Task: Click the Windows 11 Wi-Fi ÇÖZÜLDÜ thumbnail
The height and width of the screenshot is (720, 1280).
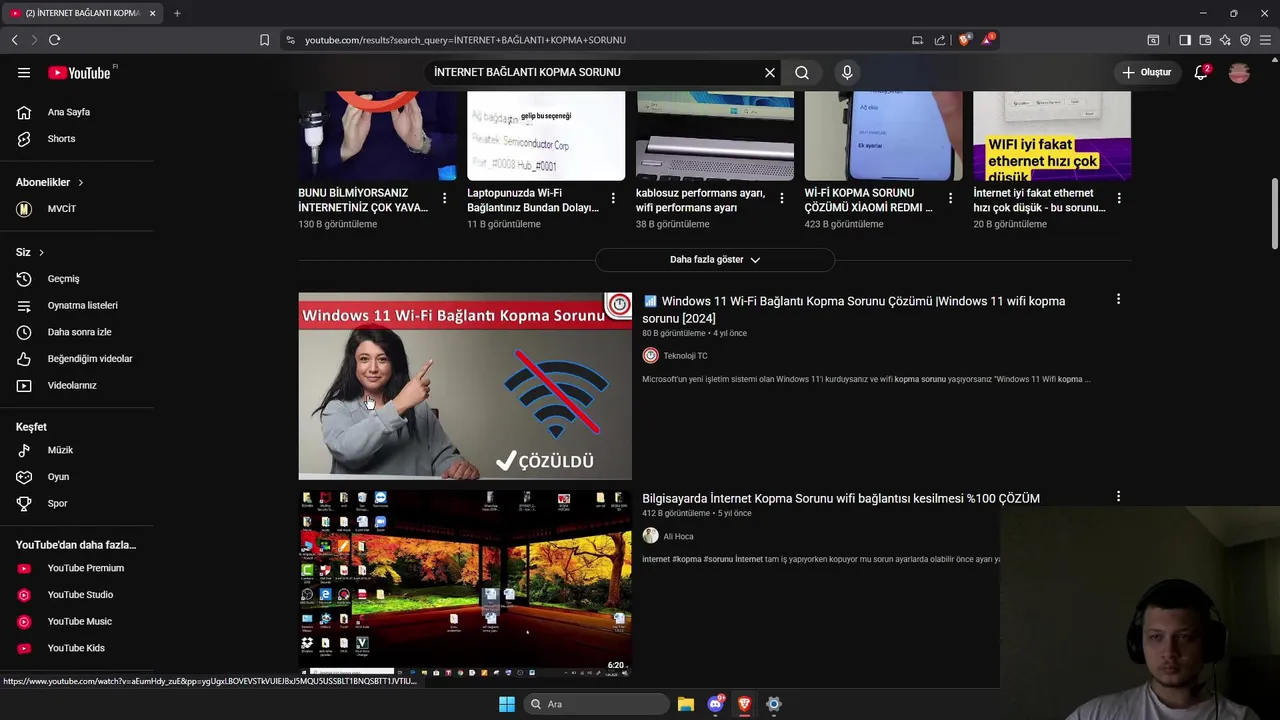Action: [465, 386]
